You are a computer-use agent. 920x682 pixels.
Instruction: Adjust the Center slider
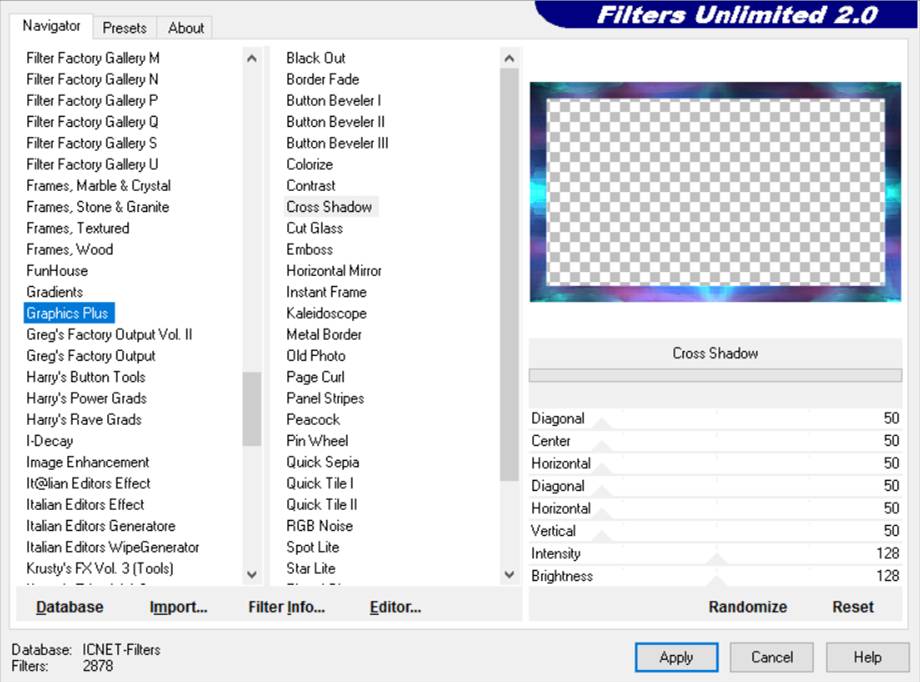[715, 441]
